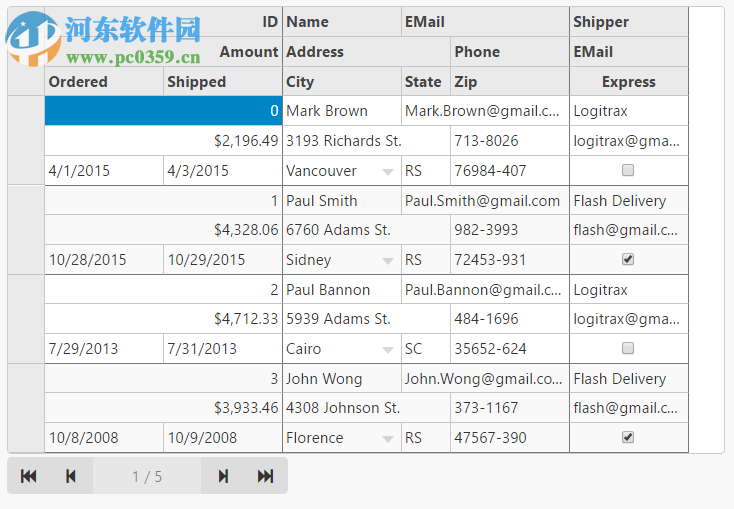Select the 6760 Adams St. address cell
Viewport: 734px width, 509px height.
pyautogui.click(x=367, y=229)
